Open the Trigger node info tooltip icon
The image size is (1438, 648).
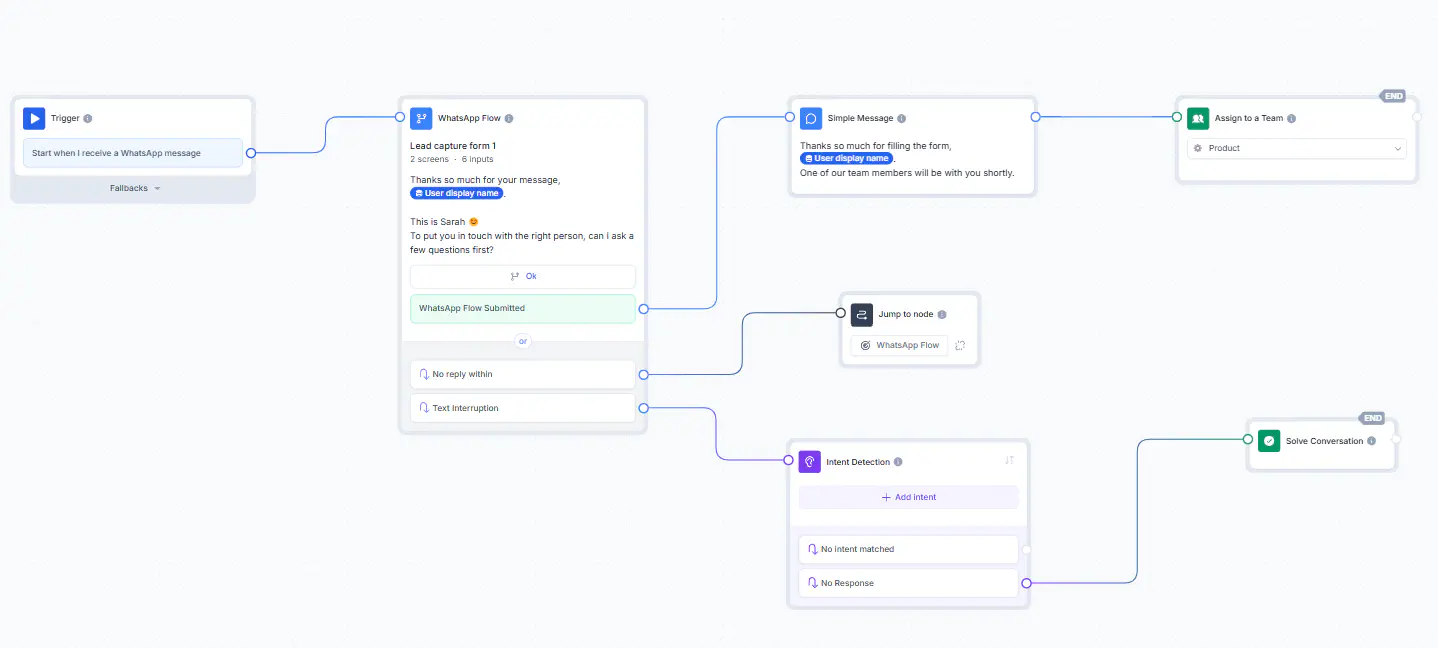(88, 118)
